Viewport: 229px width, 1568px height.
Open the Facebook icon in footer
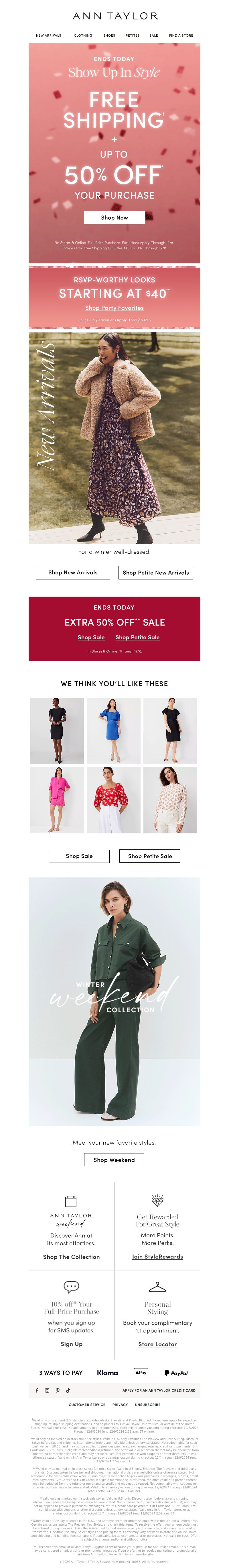(x=37, y=1390)
